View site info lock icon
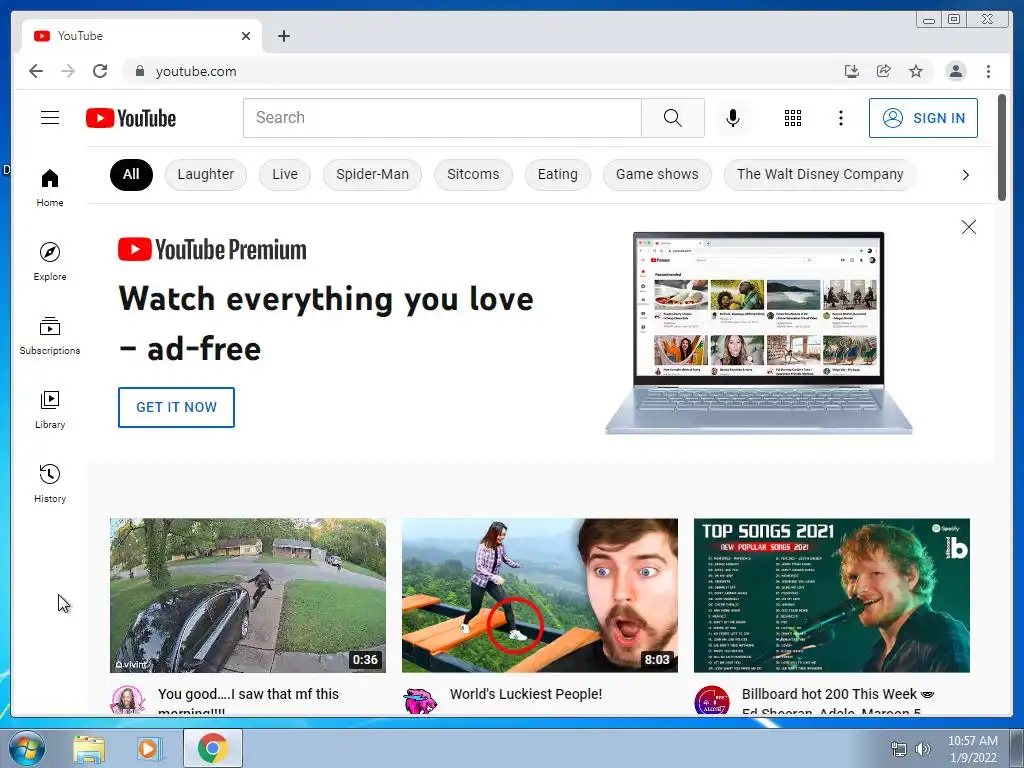1024x768 pixels. click(139, 71)
